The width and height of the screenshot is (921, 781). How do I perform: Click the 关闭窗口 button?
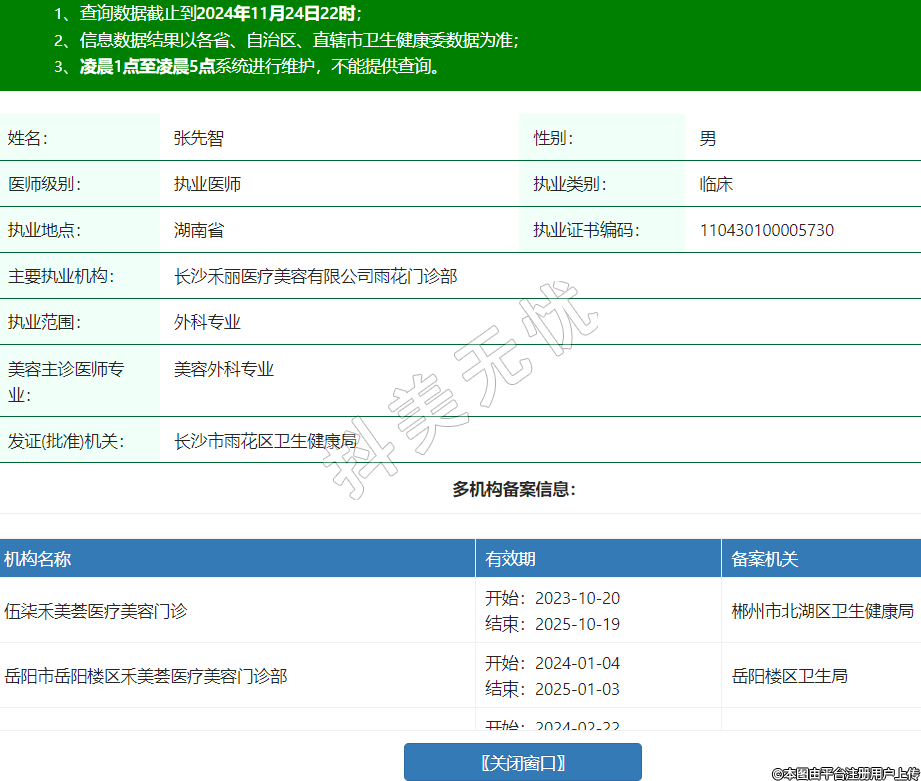point(522,762)
